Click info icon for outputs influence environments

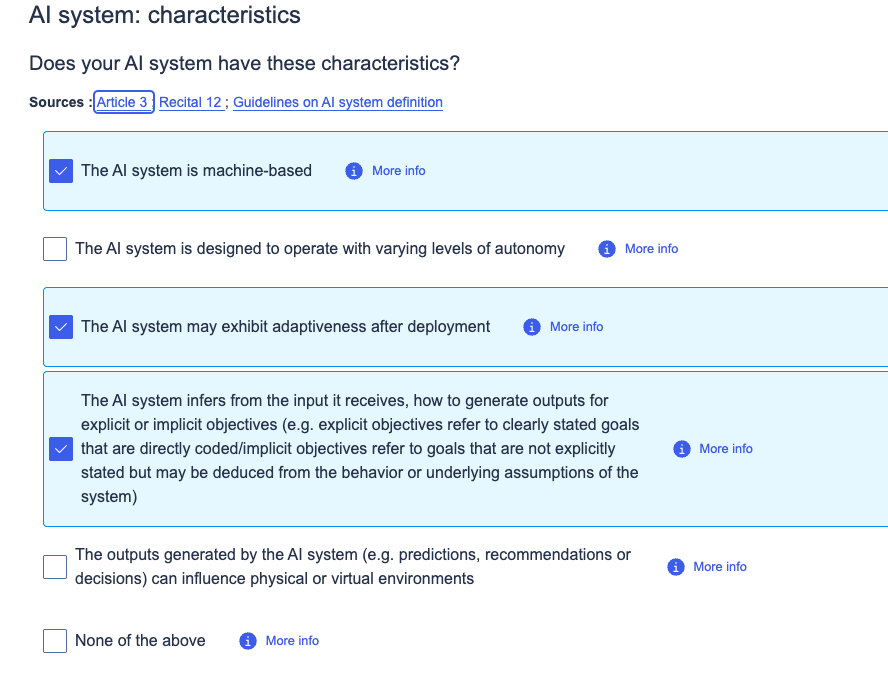point(675,567)
